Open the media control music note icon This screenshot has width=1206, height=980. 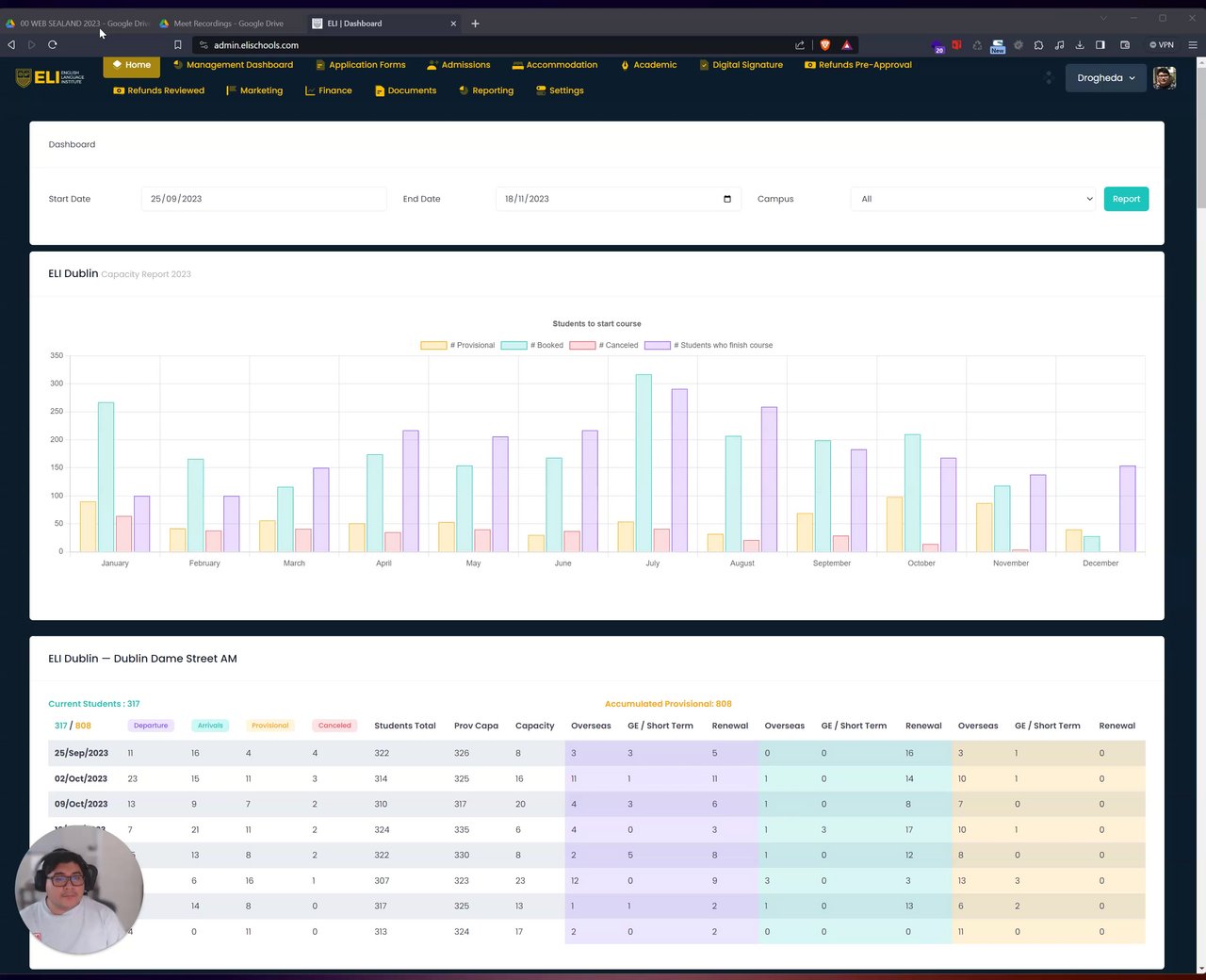coord(1059,44)
